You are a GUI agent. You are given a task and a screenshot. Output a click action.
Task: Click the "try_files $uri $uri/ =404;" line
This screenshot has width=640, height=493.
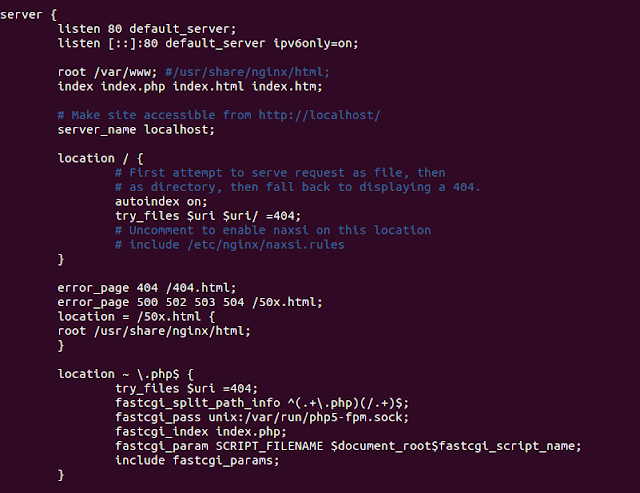point(207,216)
